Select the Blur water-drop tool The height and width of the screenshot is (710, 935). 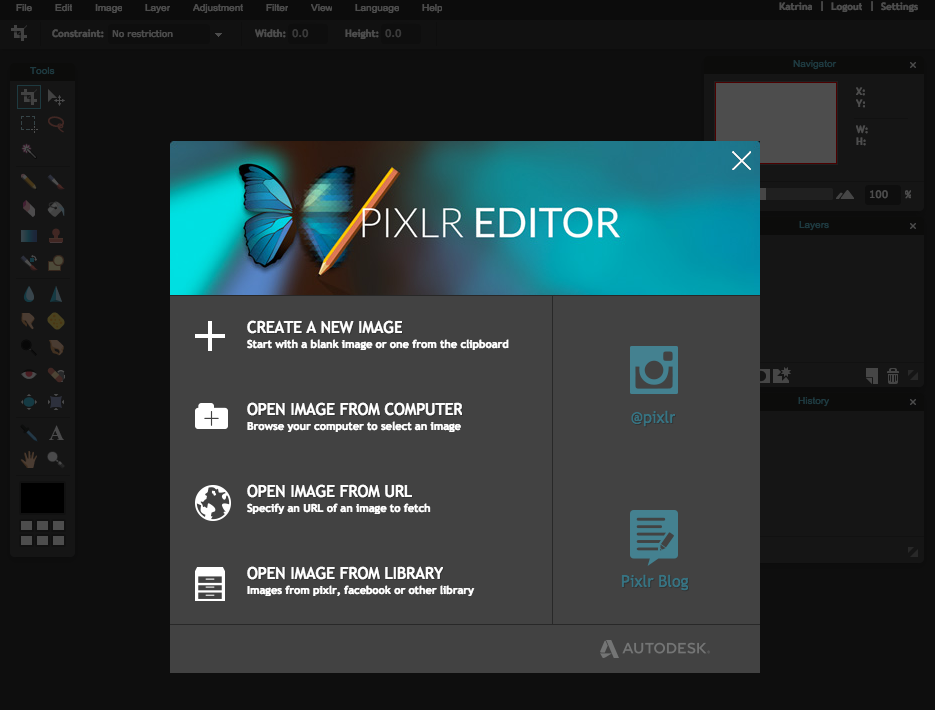(29, 294)
